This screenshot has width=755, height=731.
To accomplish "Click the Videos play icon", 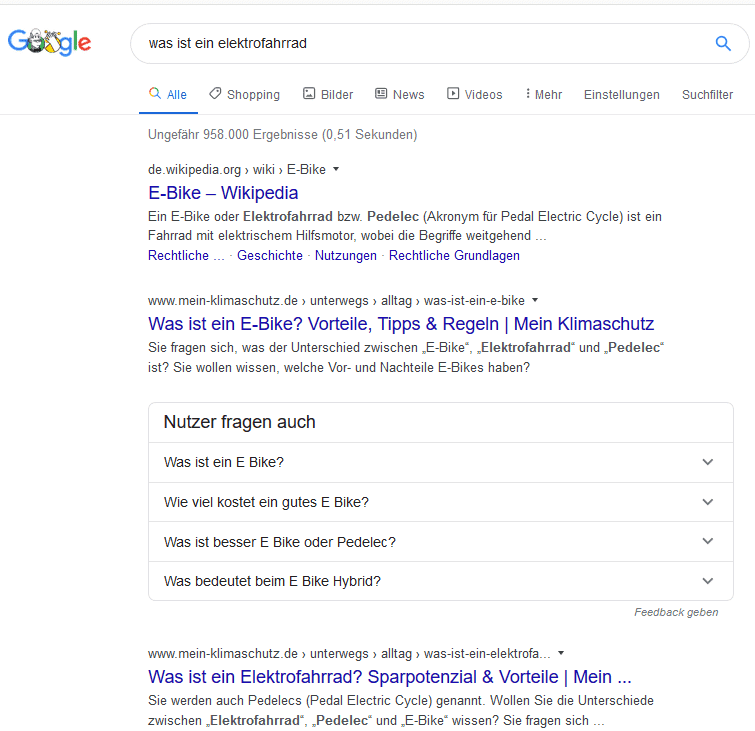I will point(453,93).
